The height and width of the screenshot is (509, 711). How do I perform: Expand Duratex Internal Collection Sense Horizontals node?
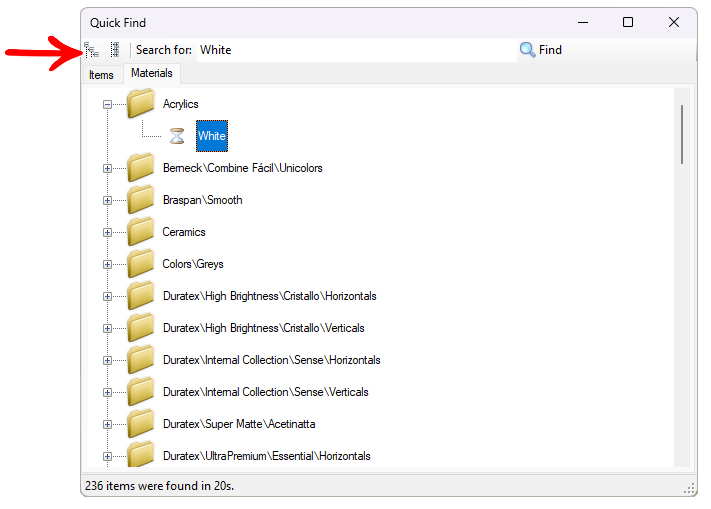point(107,360)
